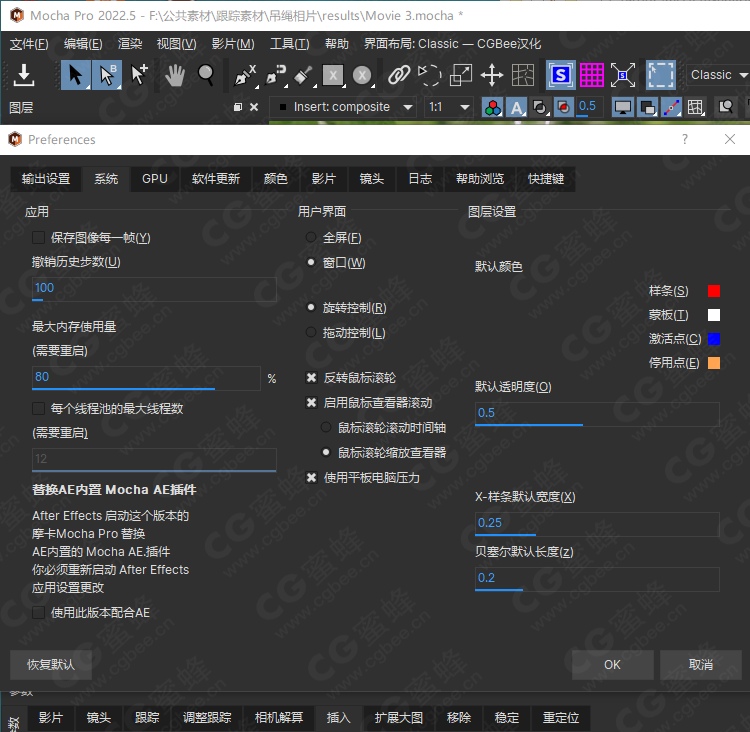Click the blue 激活点(C) color swatch
Image resolution: width=750 pixels, height=732 pixels.
point(714,339)
